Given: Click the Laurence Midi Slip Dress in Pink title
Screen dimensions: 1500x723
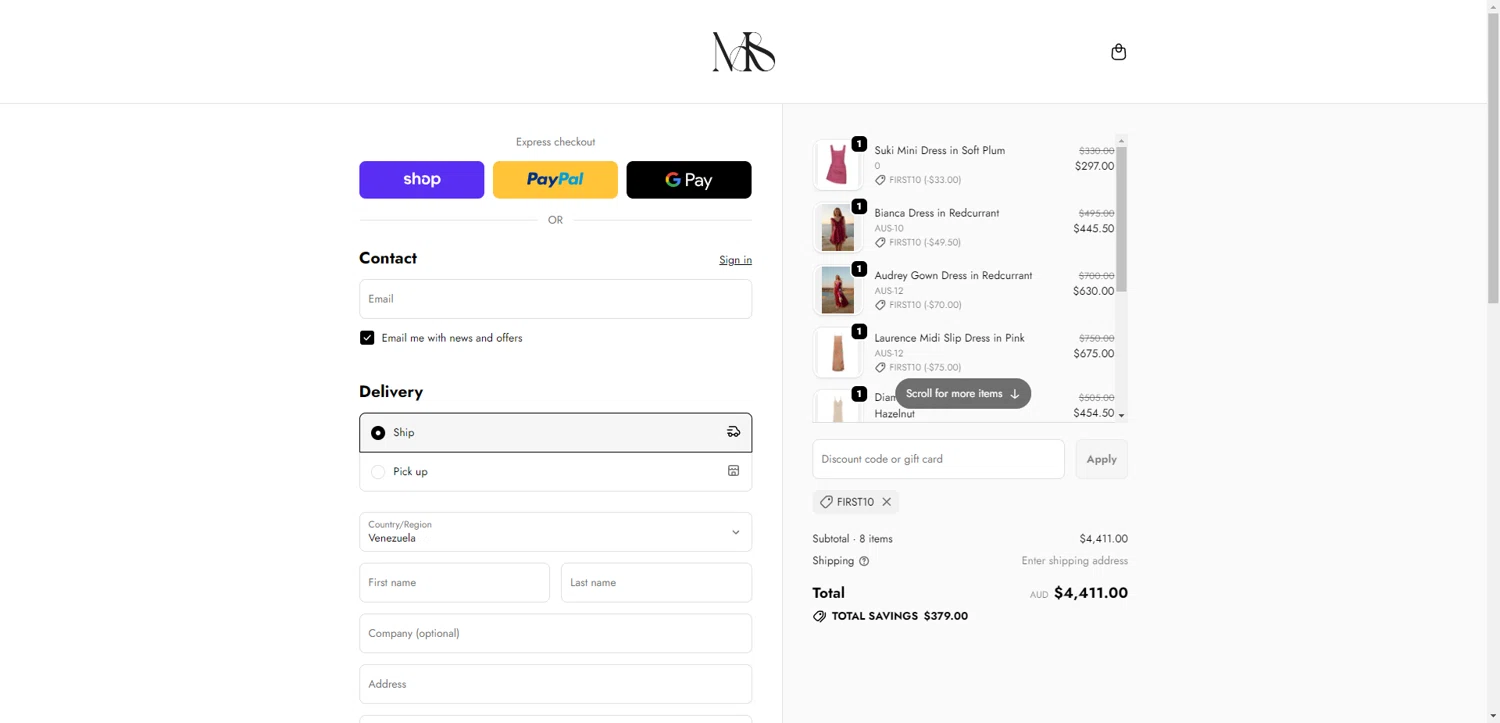Looking at the screenshot, I should (949, 338).
